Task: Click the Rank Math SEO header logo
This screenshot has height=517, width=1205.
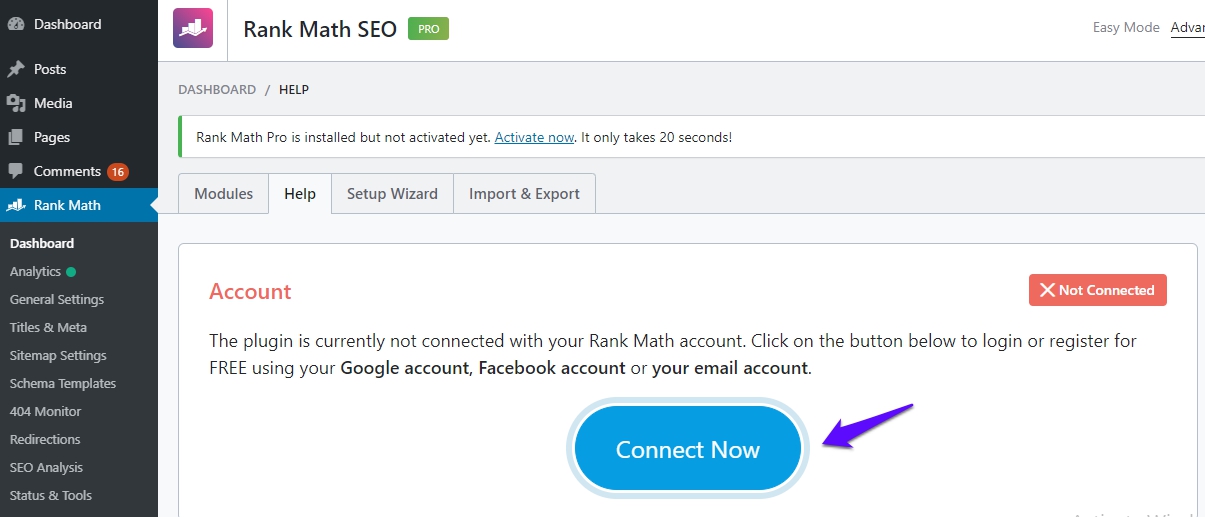Action: coord(192,28)
